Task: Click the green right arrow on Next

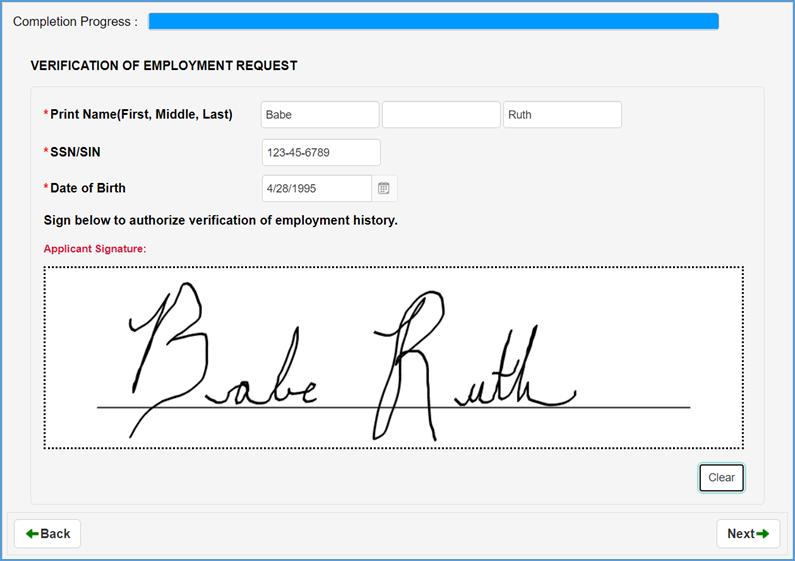Action: (763, 534)
